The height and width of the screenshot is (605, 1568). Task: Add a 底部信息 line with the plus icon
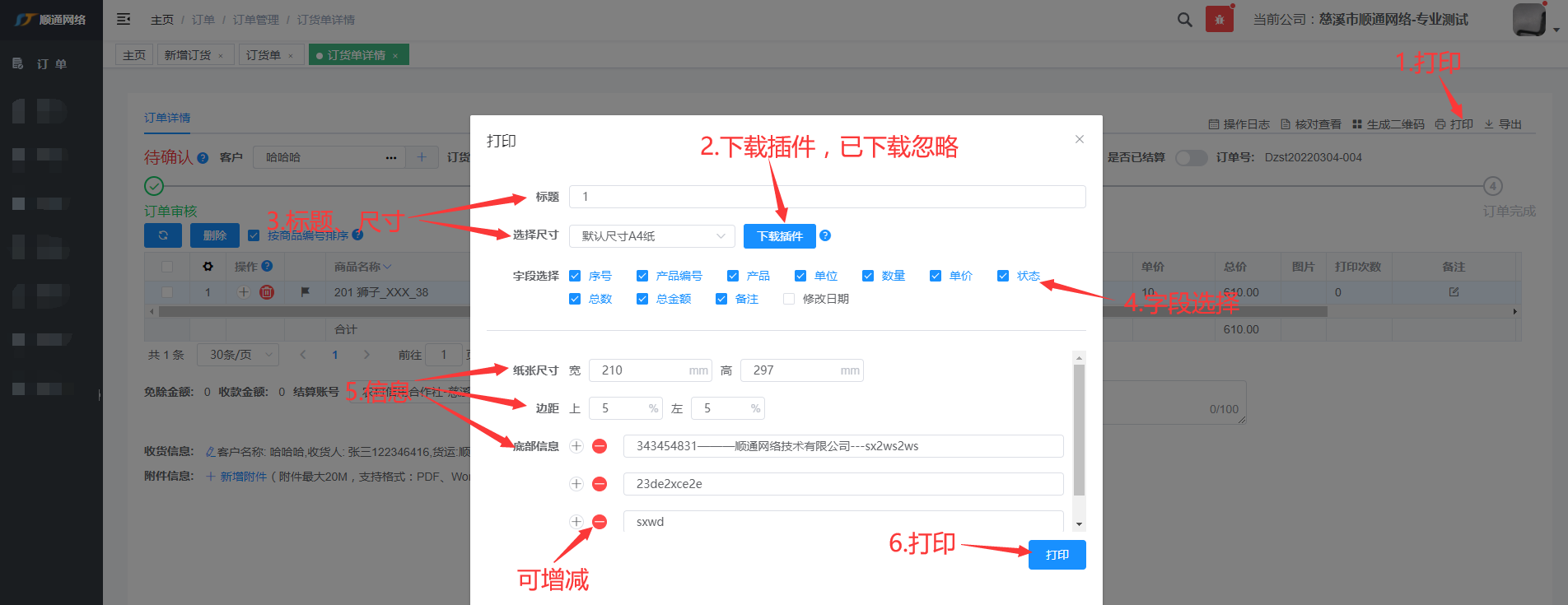576,446
